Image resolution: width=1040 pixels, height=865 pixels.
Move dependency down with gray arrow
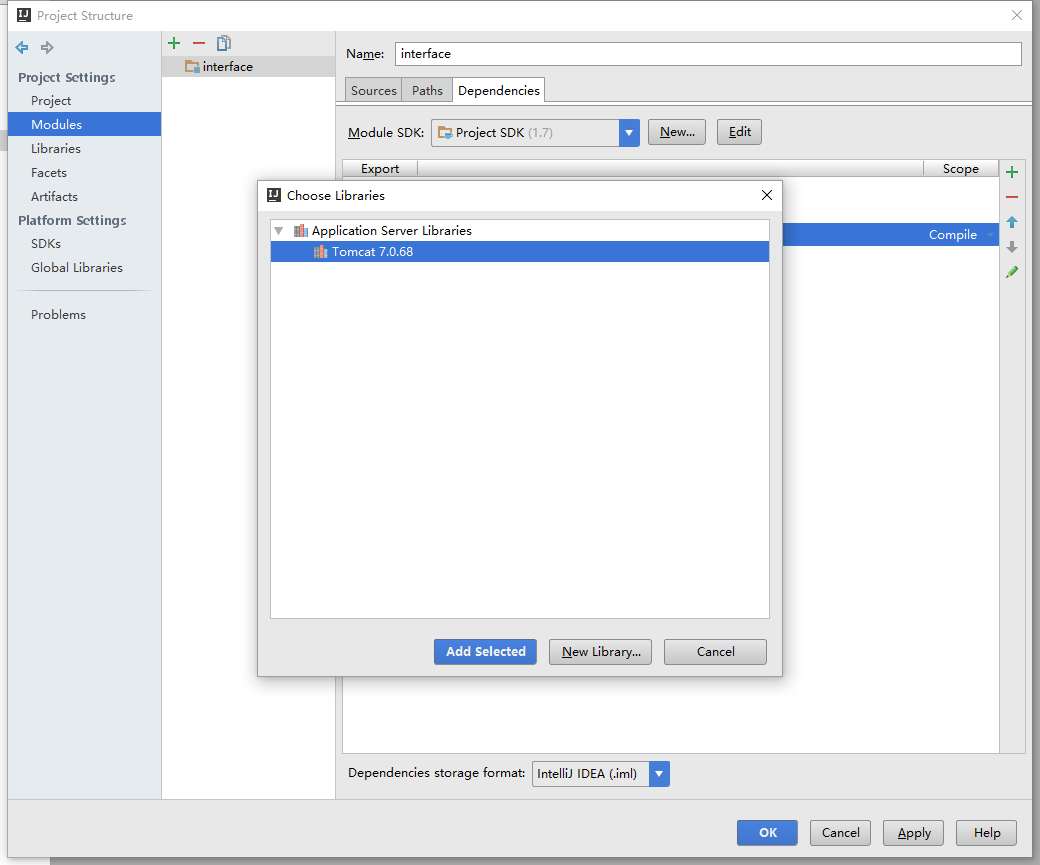[x=1011, y=247]
